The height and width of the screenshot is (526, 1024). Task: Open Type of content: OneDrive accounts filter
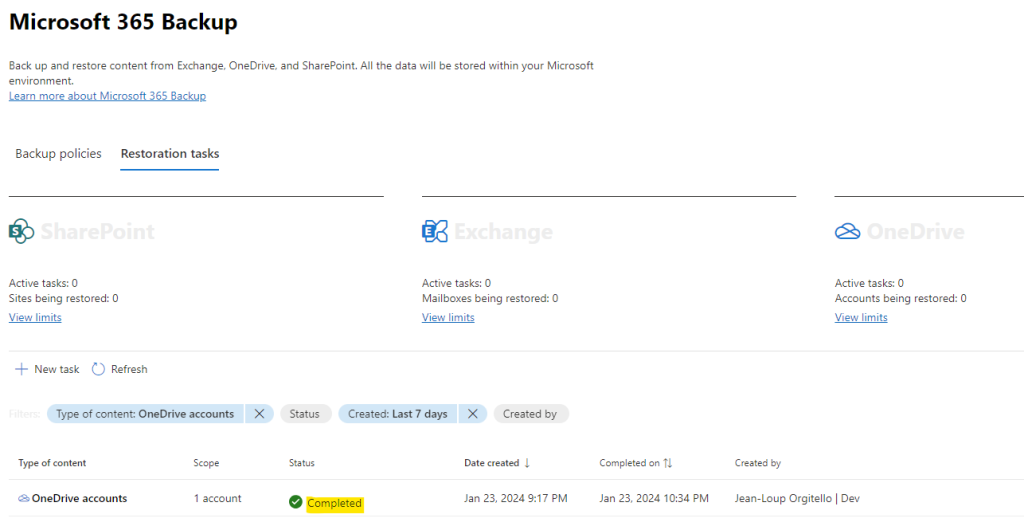(x=145, y=414)
